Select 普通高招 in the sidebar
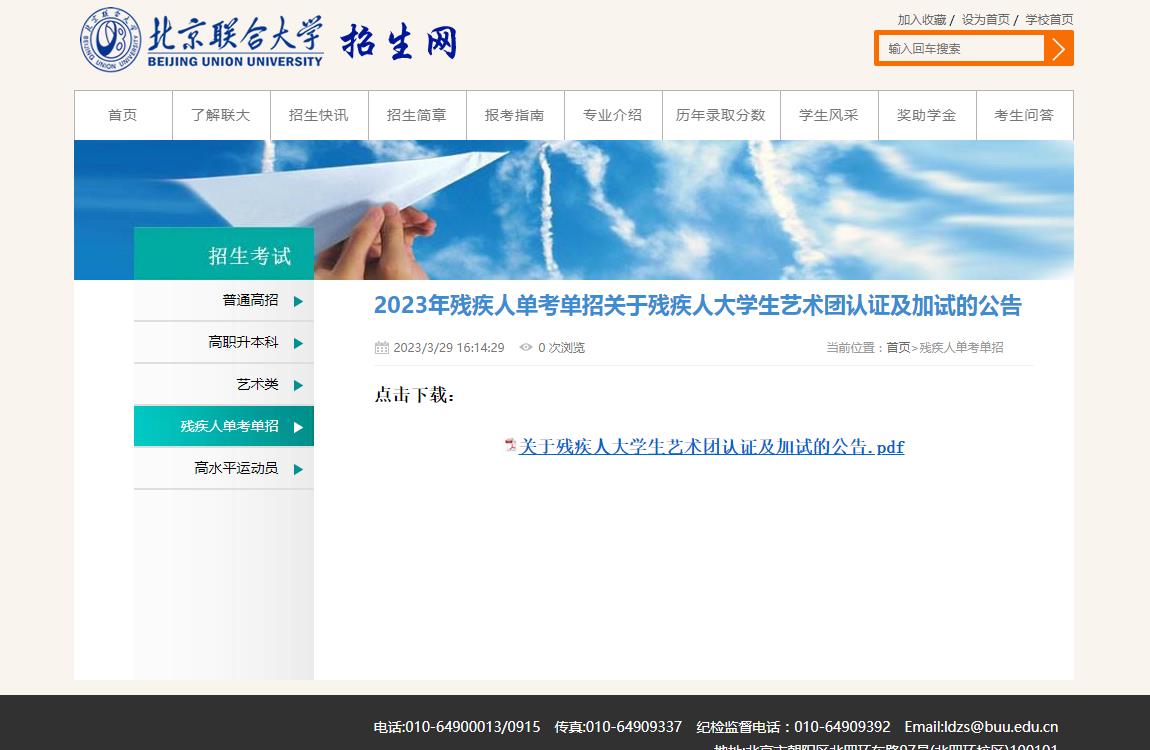Screen dimensions: 1150x750 [224, 301]
